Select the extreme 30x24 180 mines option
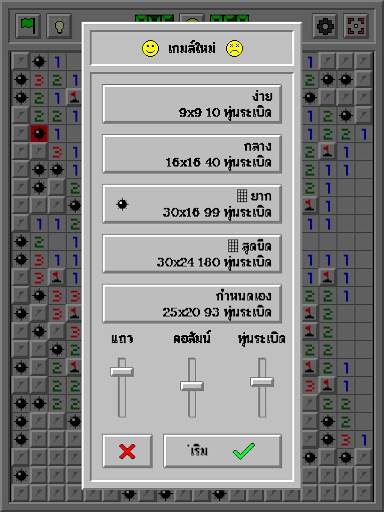This screenshot has height=512, width=384. point(192,254)
